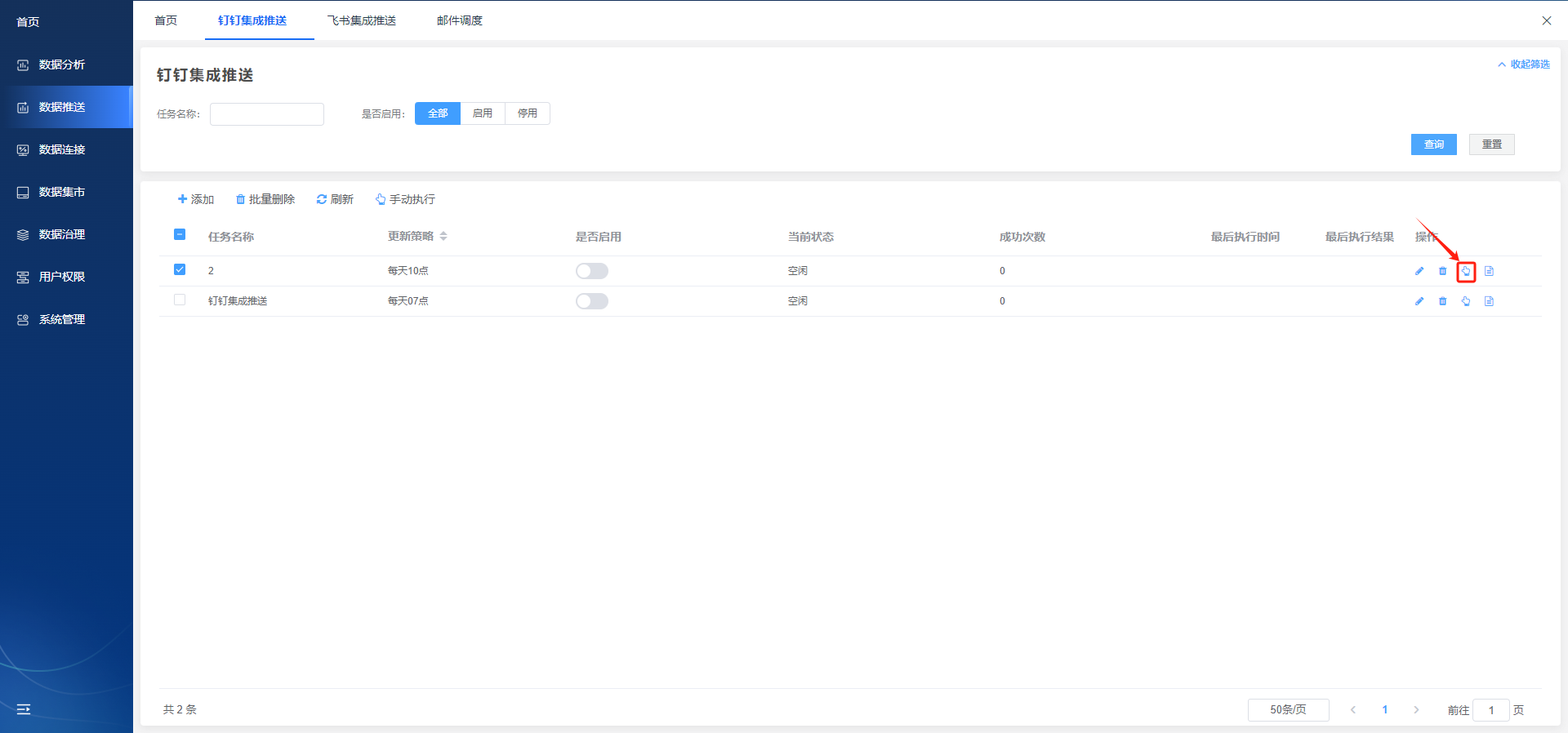Screen dimensions: 1568x733
Task: Click the manual execute hand icon for task 2
Action: point(1466,271)
